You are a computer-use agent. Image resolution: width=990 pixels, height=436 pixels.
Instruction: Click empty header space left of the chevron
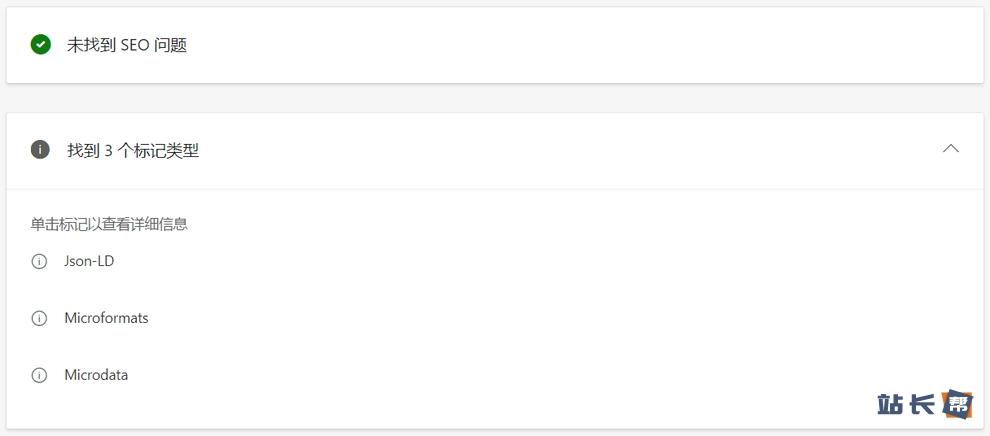pyautogui.click(x=600, y=150)
